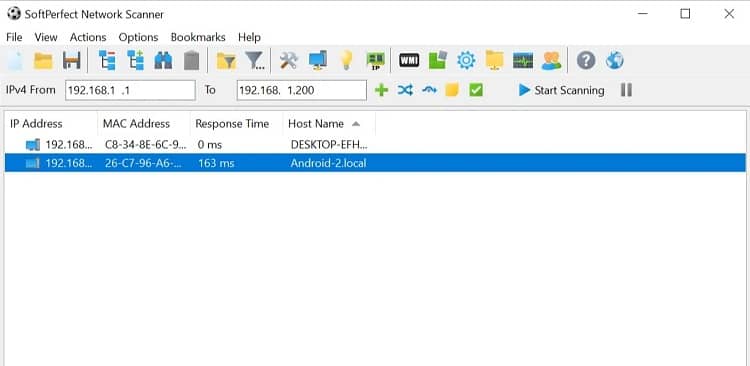Image resolution: width=750 pixels, height=366 pixels.
Task: Click the blue shuffle arrows icon
Action: click(x=405, y=90)
